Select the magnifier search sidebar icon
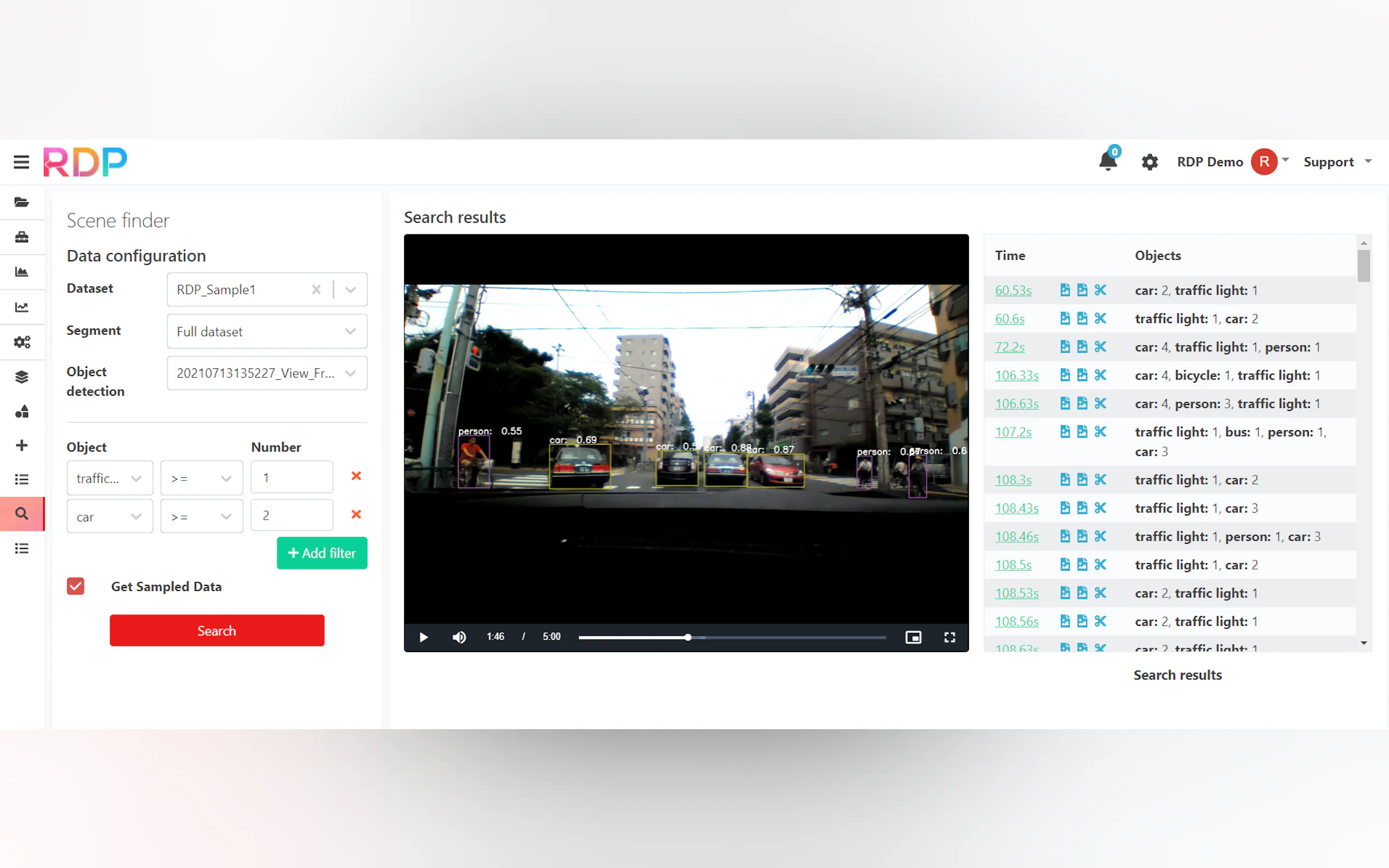The height and width of the screenshot is (868, 1389). [x=21, y=513]
